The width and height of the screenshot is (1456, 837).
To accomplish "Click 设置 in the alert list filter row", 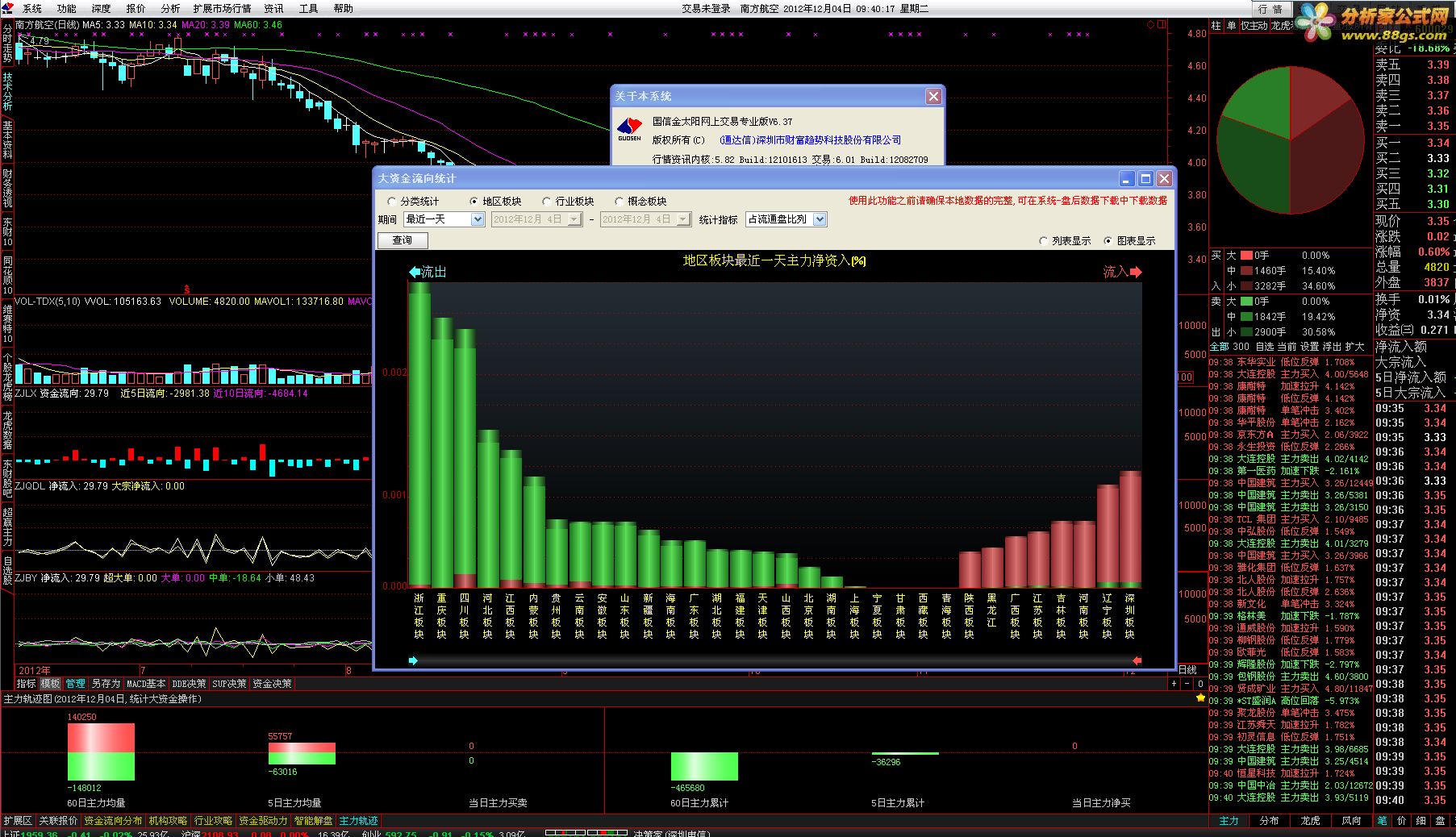I will point(1309,346).
